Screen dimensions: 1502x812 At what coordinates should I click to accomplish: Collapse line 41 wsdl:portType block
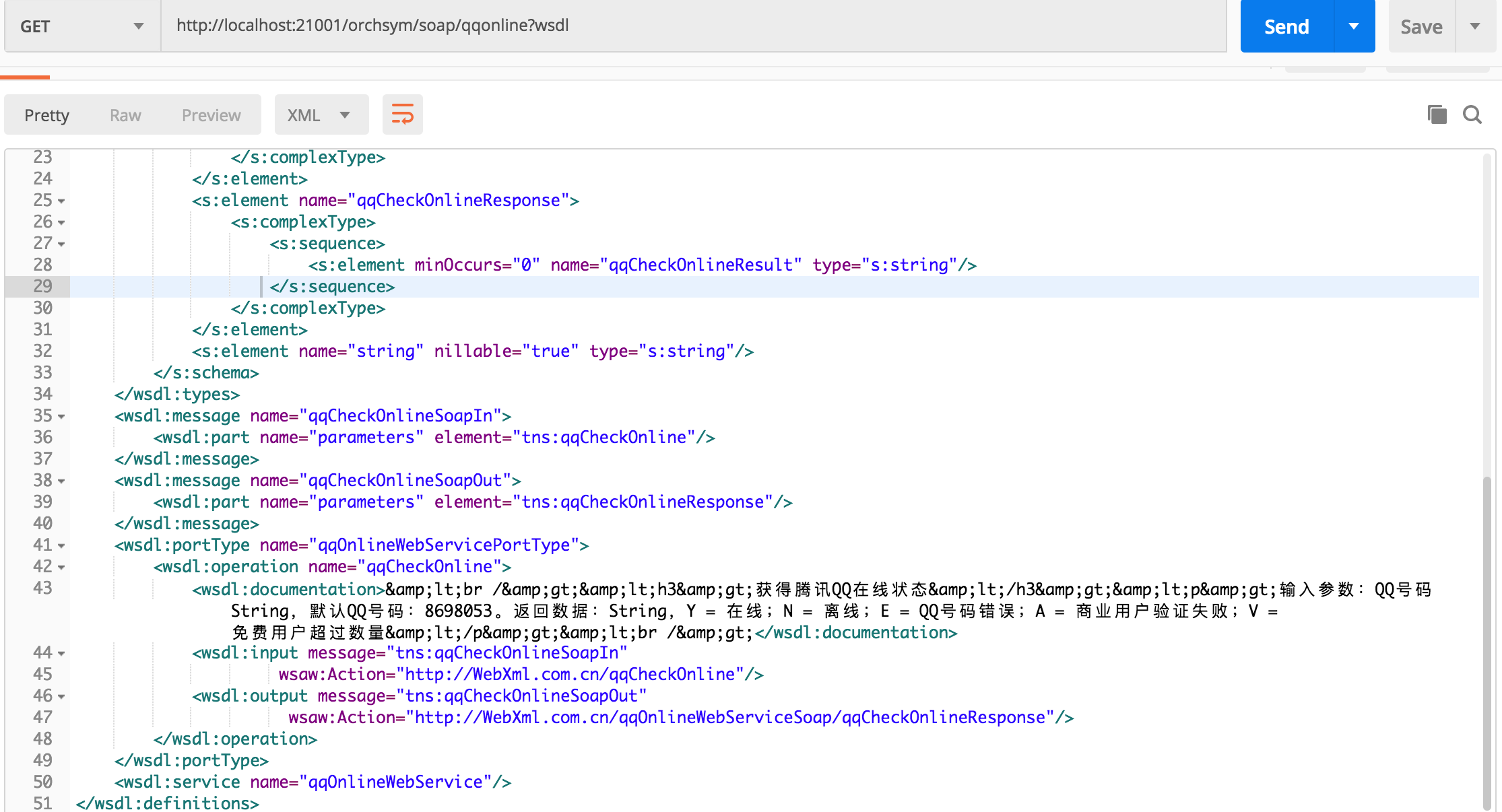61,546
